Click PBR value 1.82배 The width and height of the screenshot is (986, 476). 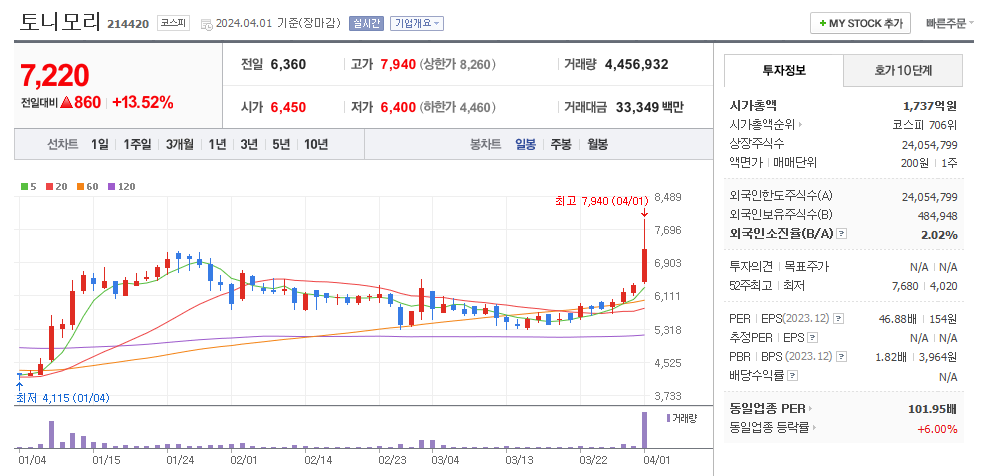point(890,357)
